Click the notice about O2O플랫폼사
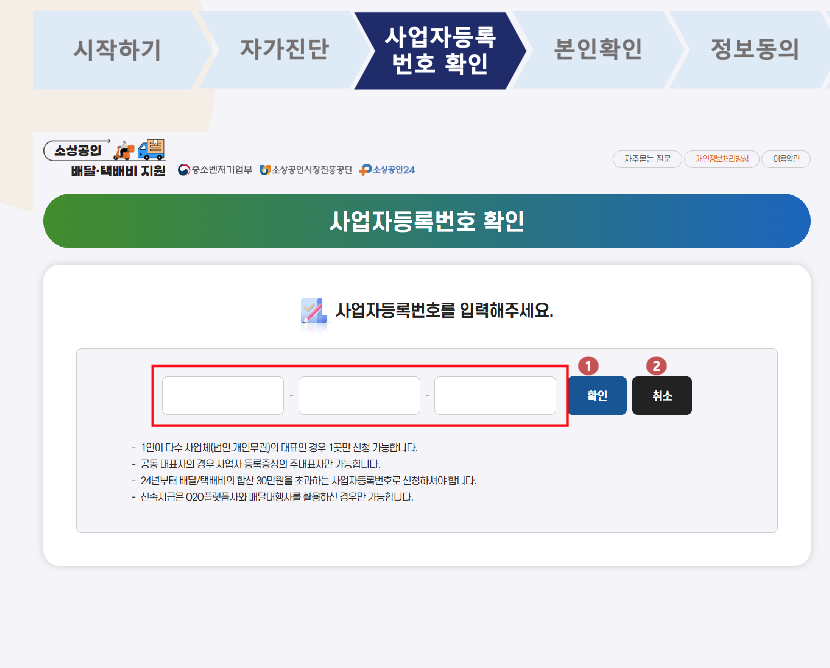Image resolution: width=830 pixels, height=668 pixels. click(276, 497)
